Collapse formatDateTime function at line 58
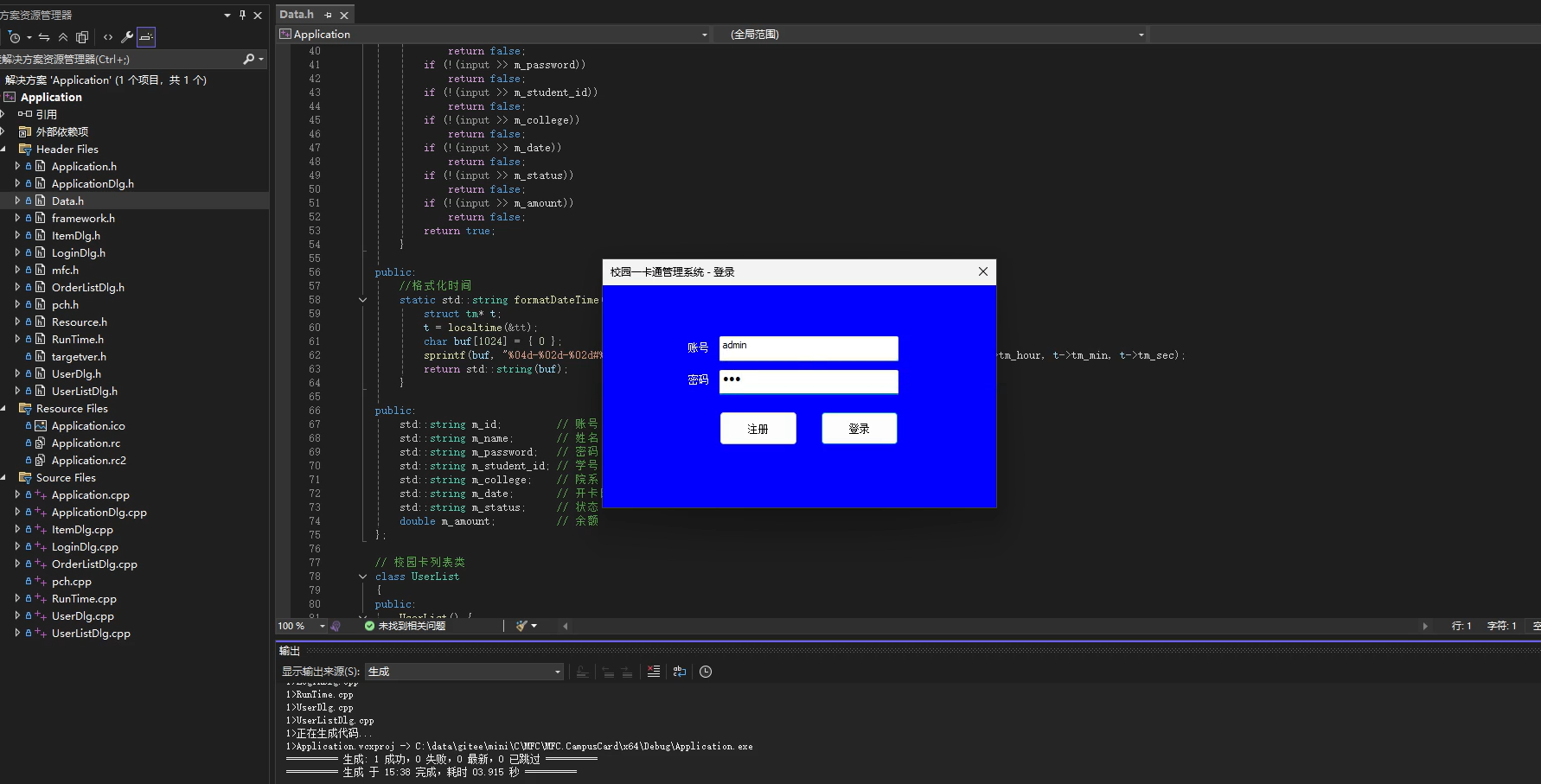Screen dimensions: 1541x784 (x=362, y=300)
